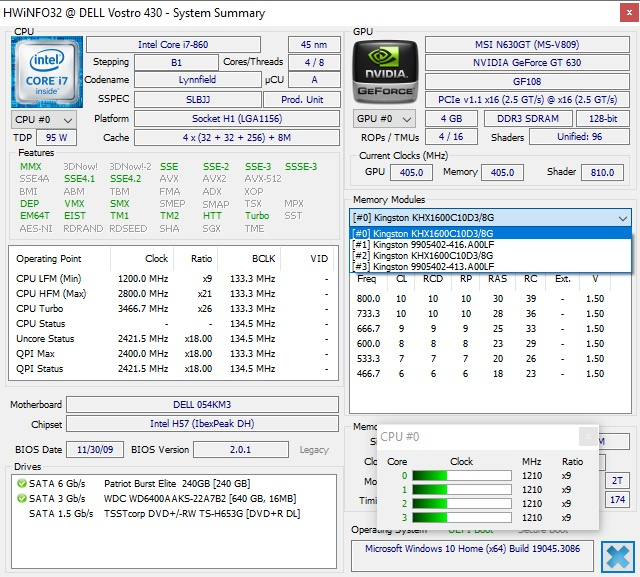The width and height of the screenshot is (640, 577).
Task: Collapse the Memory Modules combo box arrow
Action: click(622, 218)
